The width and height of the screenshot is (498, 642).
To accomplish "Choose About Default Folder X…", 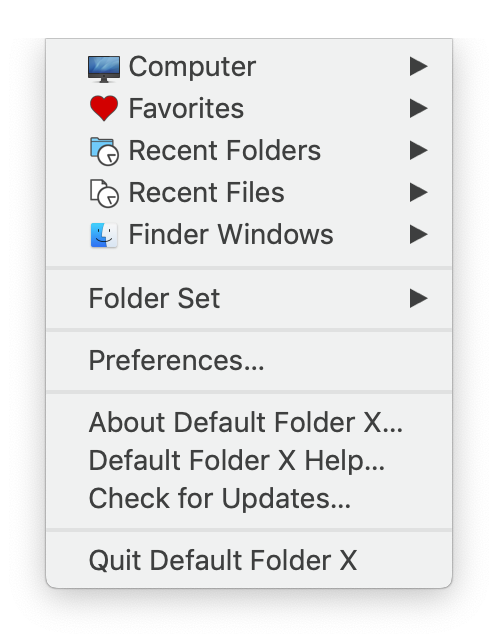I will 246,422.
